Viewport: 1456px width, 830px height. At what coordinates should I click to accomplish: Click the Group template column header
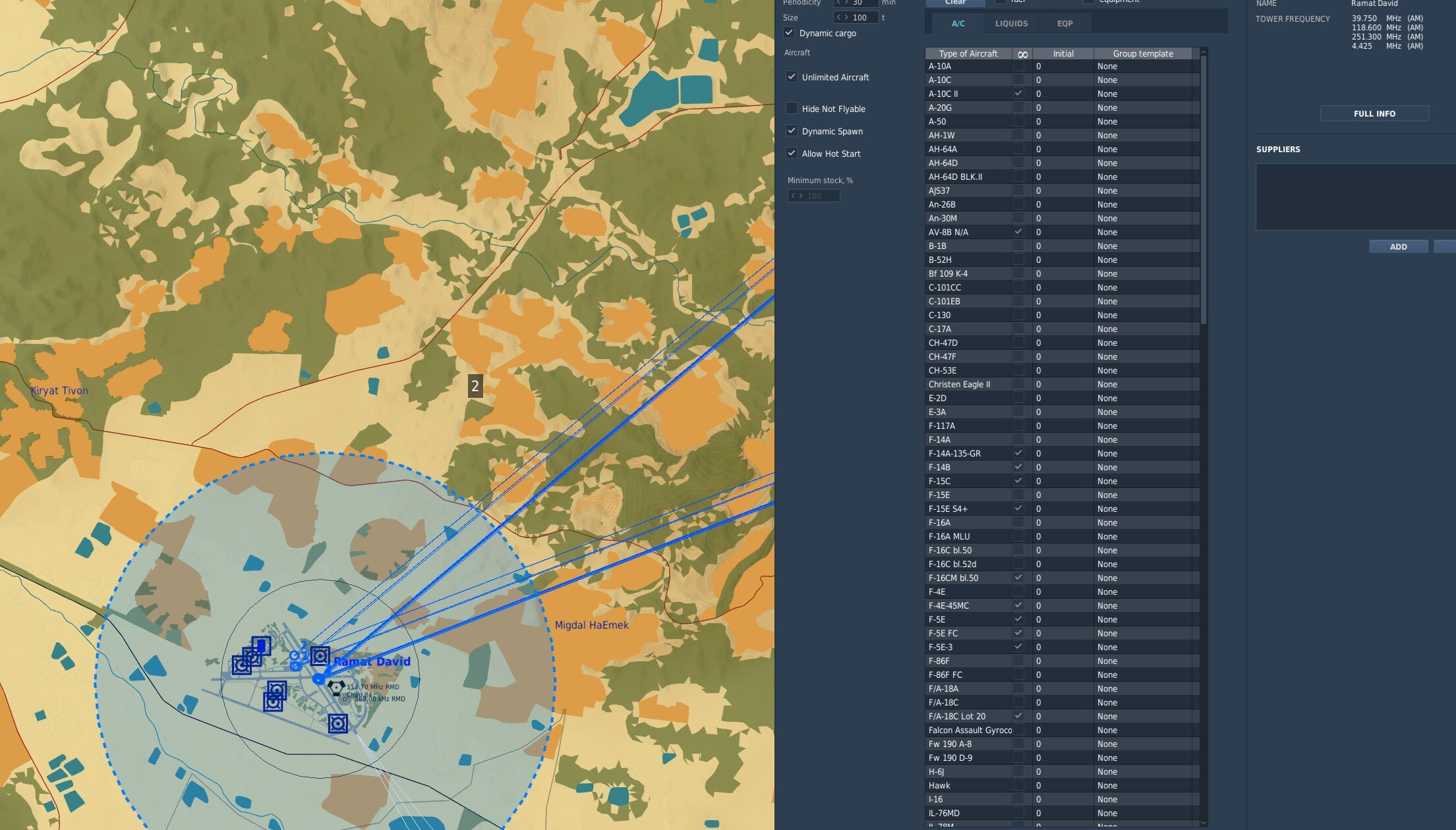(x=1143, y=54)
